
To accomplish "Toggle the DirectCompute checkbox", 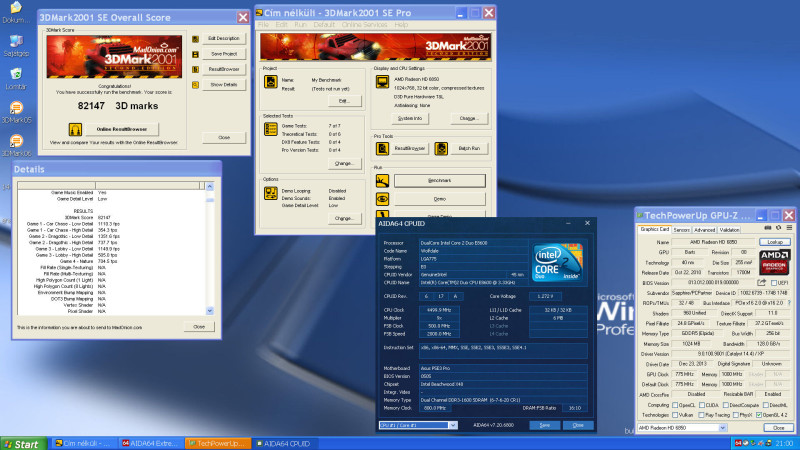I will [726, 405].
